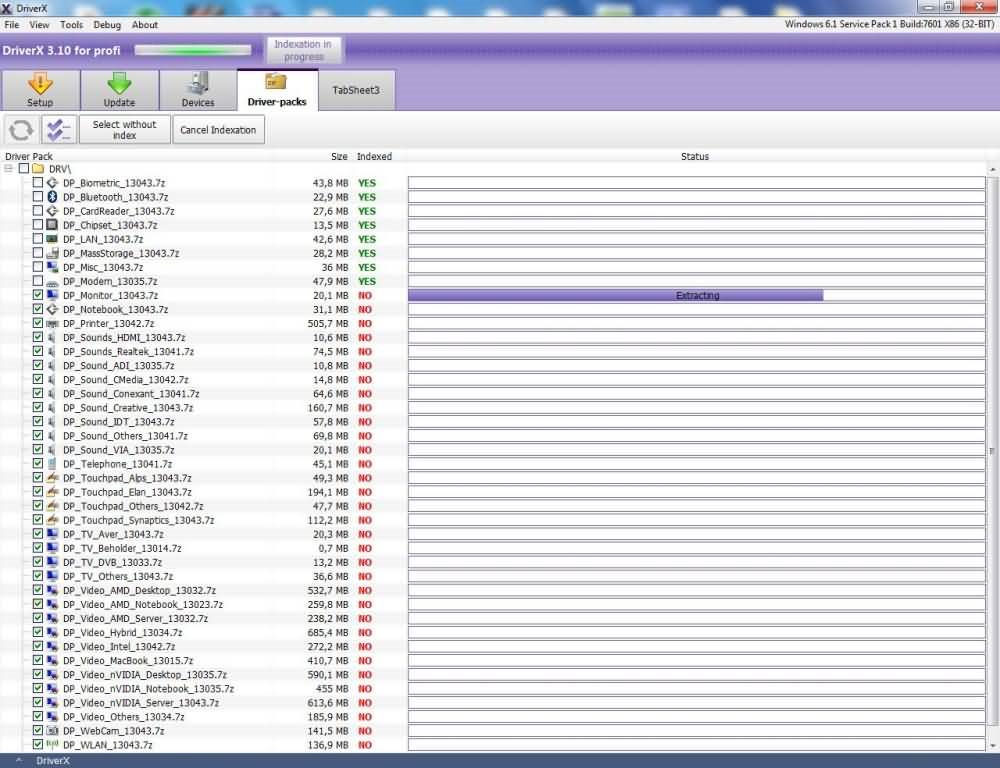Open the Devices tab with computer icon
Image resolution: width=1000 pixels, height=768 pixels.
tap(198, 90)
